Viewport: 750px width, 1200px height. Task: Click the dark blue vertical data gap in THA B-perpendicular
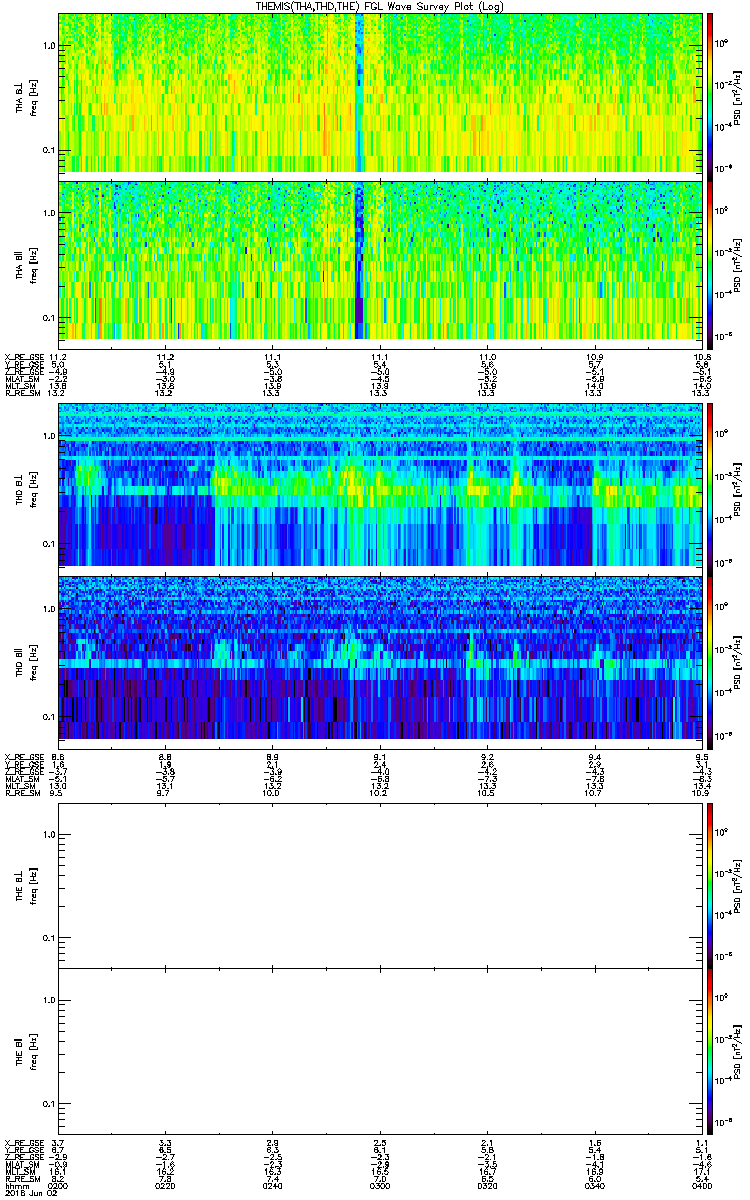pyautogui.click(x=360, y=93)
